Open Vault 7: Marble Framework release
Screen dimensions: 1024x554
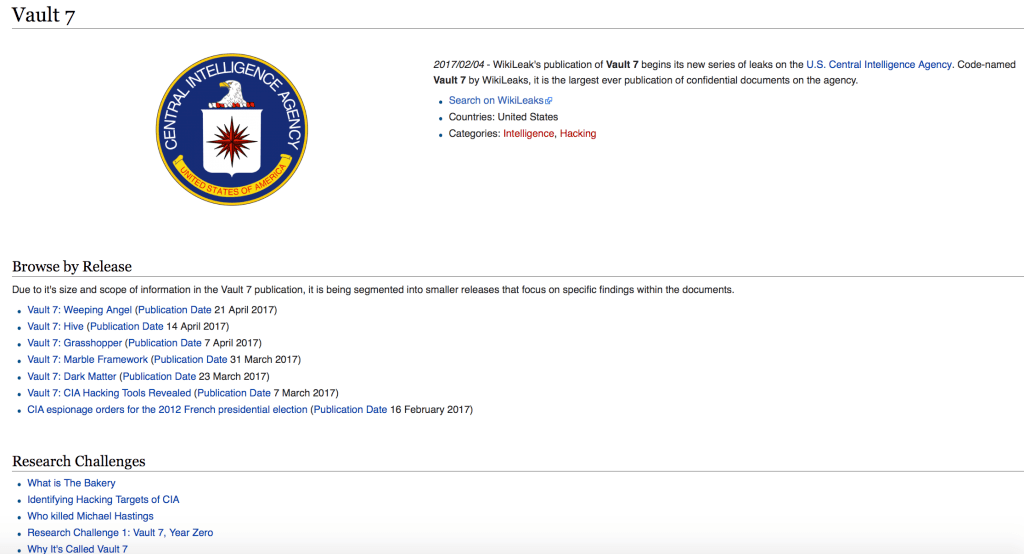(87, 359)
